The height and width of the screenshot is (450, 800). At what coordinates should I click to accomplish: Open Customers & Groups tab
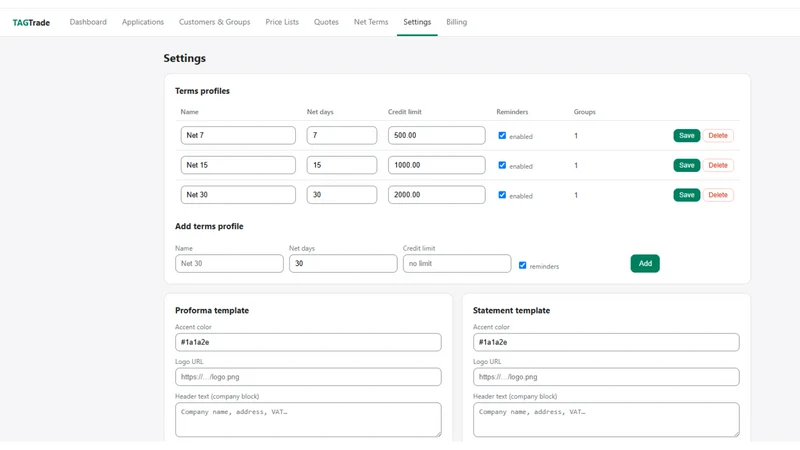214,22
